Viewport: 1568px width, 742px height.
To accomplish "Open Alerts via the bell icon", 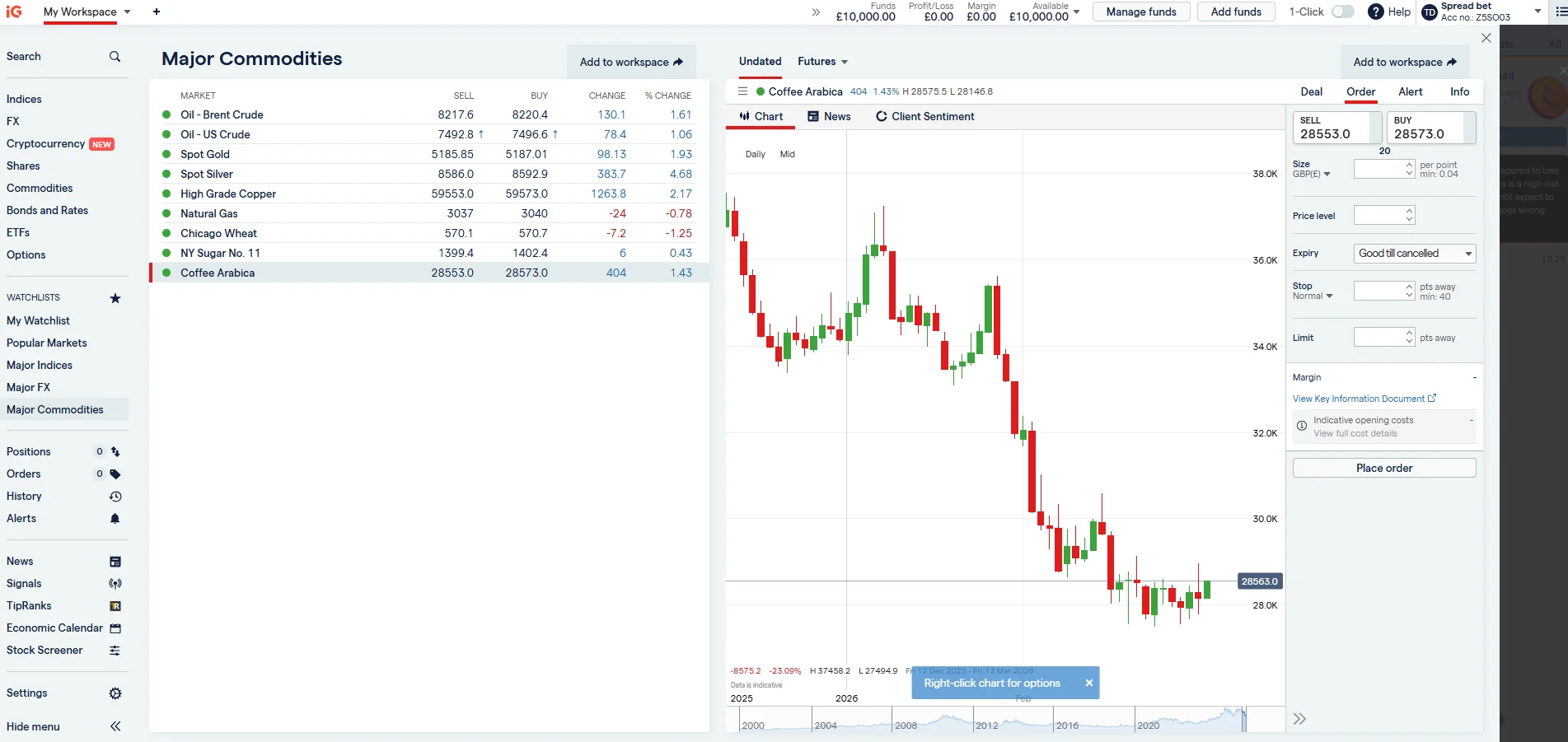I will click(115, 519).
